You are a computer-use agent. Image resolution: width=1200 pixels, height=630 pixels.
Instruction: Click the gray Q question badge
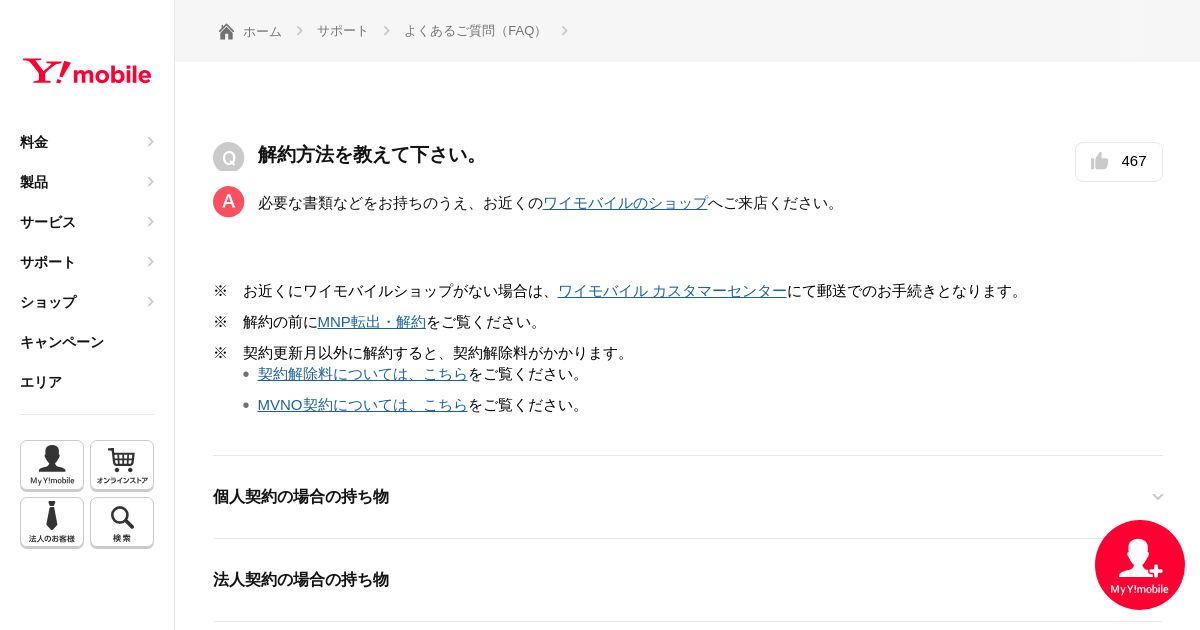(x=228, y=157)
